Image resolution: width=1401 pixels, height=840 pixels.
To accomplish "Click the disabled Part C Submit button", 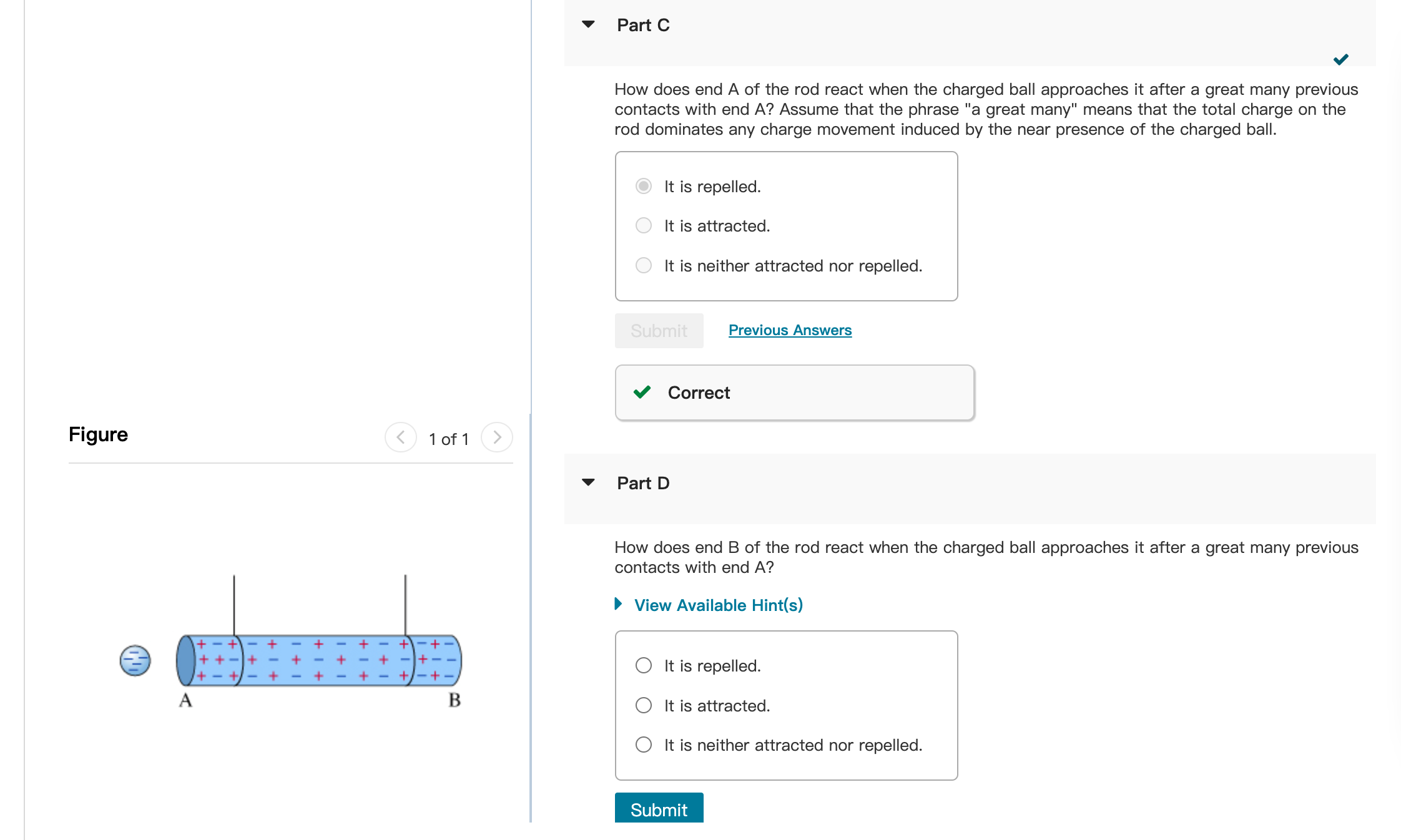I will coord(659,331).
